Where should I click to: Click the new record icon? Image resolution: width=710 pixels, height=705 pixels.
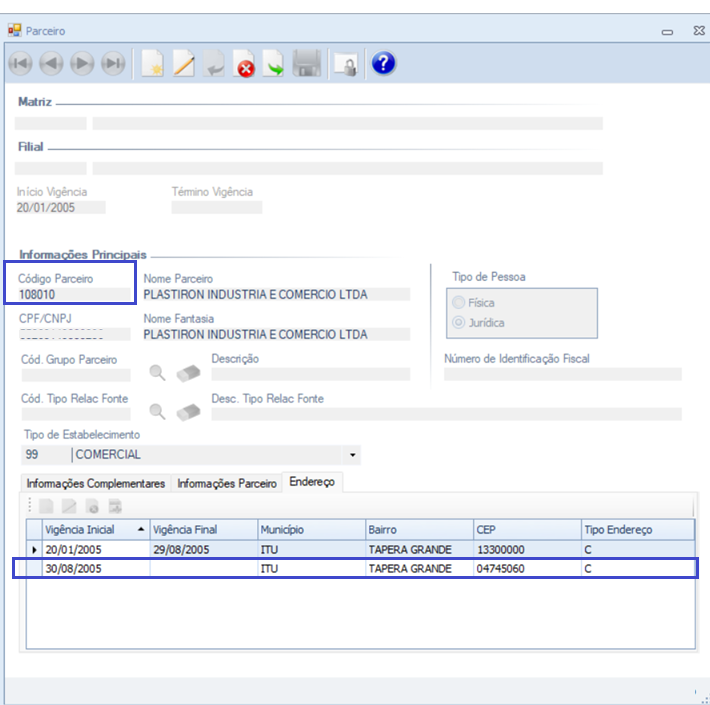tap(153, 65)
